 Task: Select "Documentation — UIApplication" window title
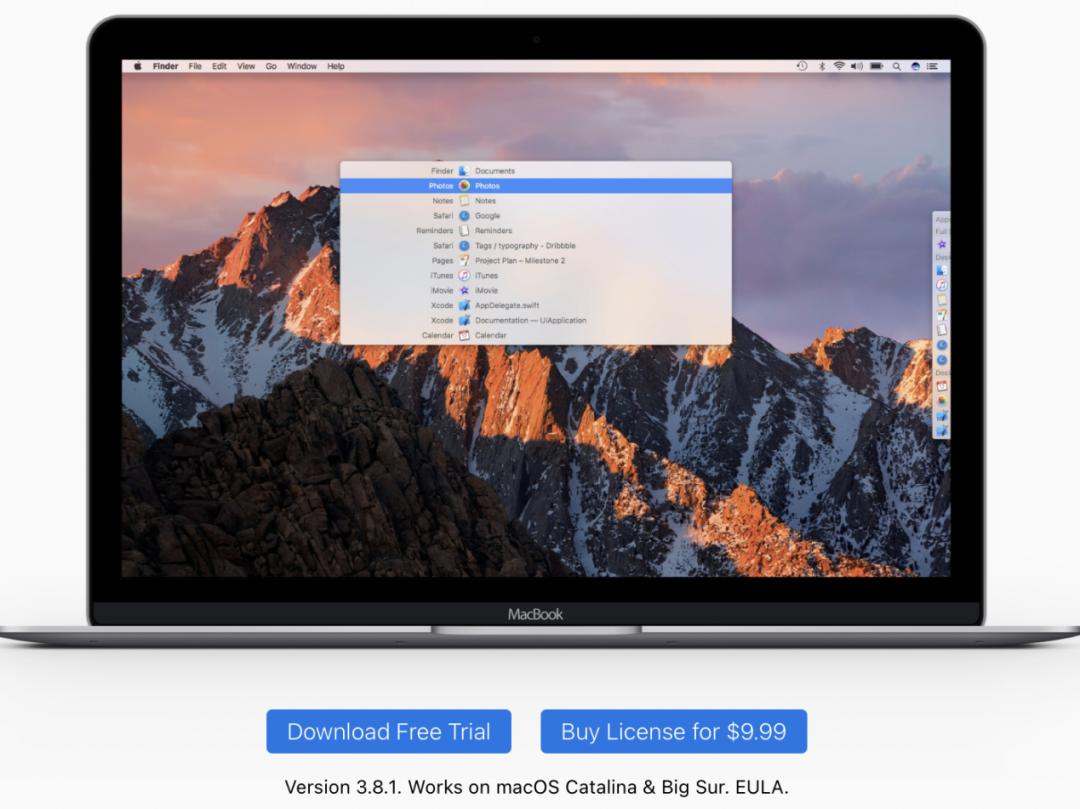click(x=530, y=320)
